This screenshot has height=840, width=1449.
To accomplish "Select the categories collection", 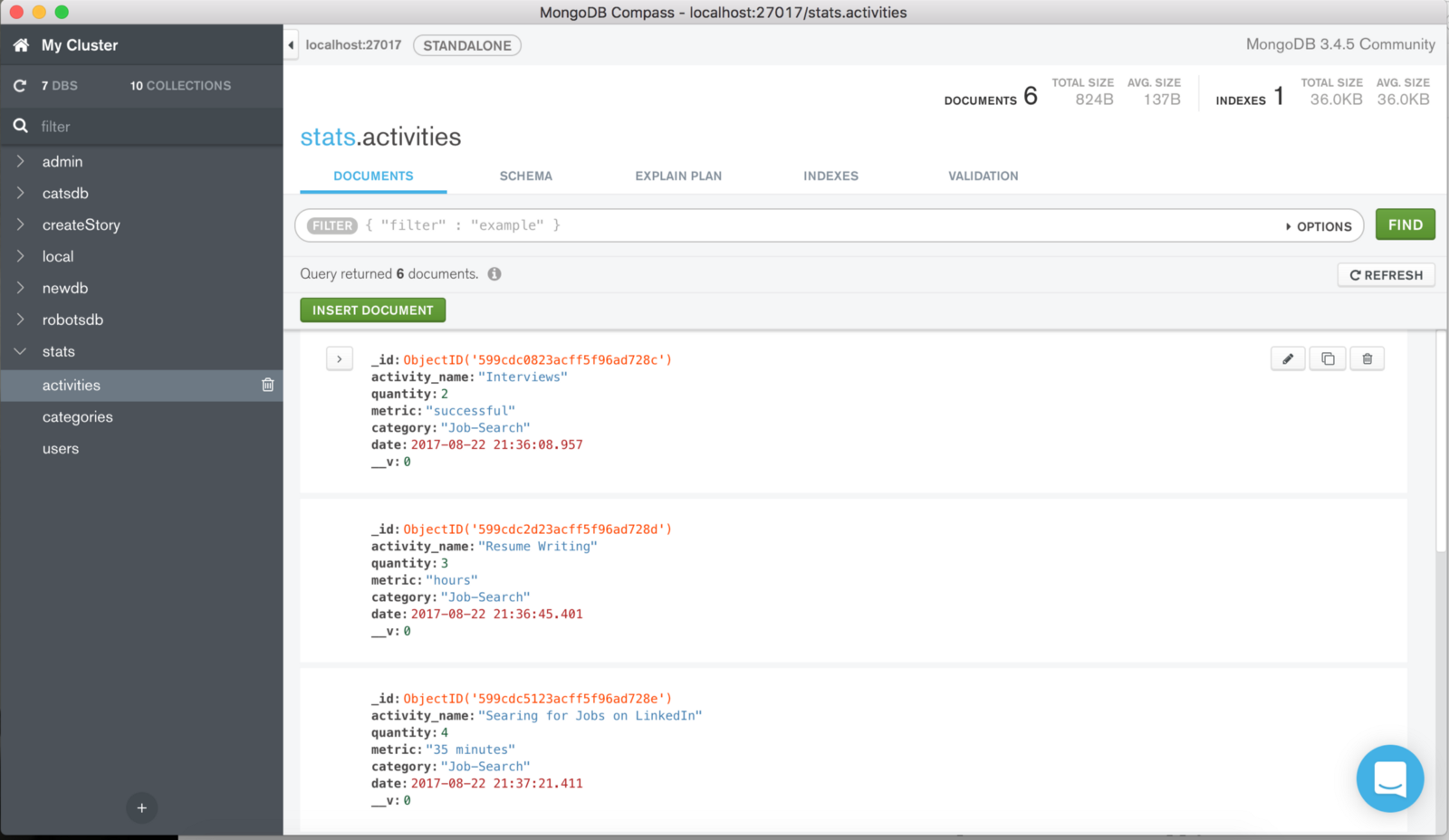I will point(78,417).
